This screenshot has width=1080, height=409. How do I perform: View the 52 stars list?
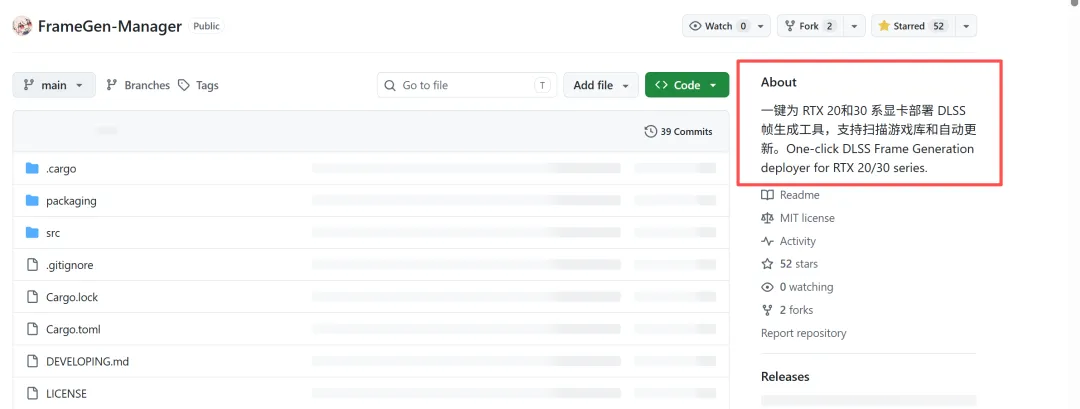[x=799, y=264]
